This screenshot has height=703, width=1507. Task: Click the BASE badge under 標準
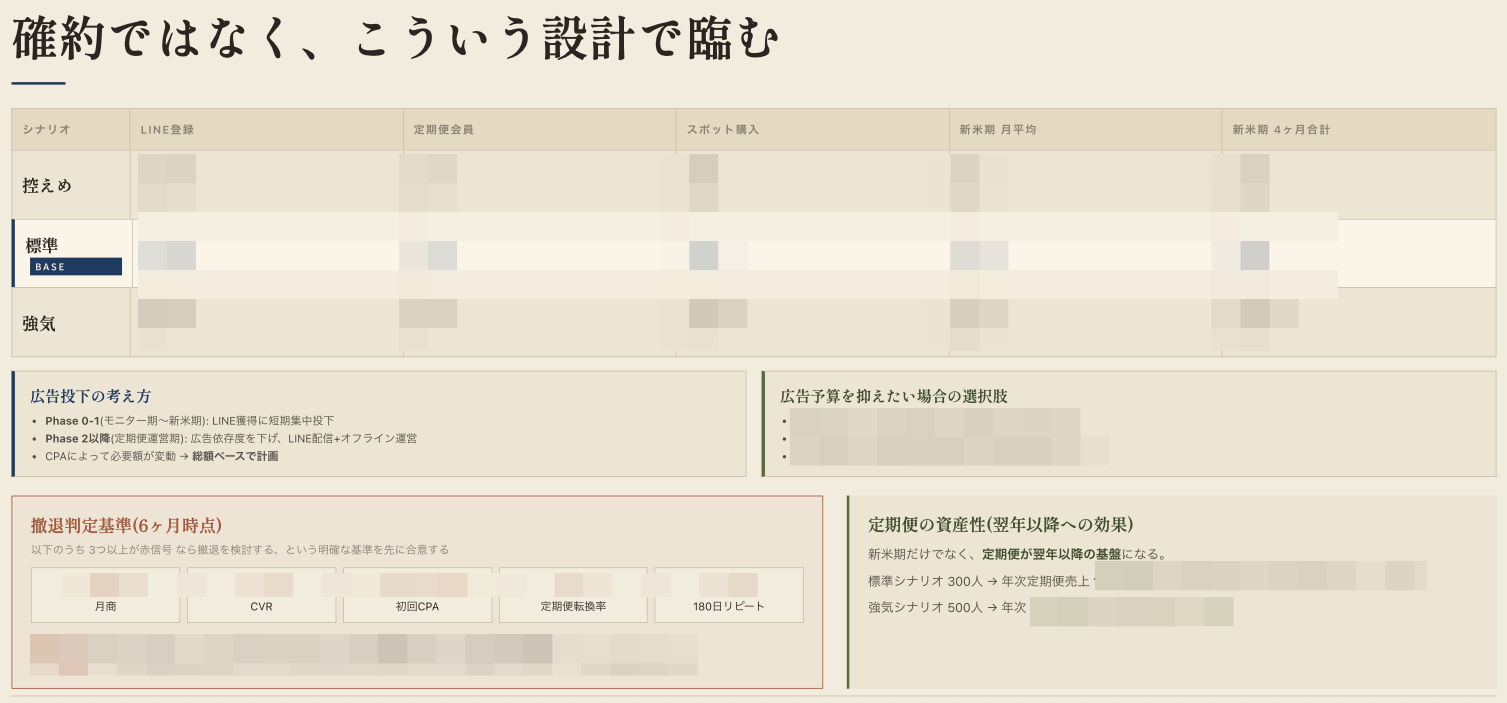click(76, 267)
